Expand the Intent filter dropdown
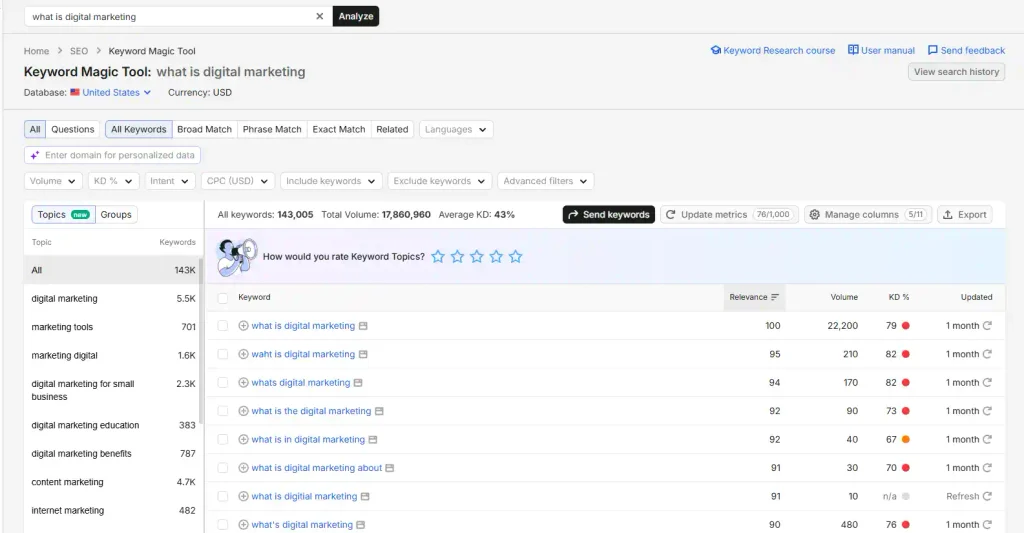Viewport: 1024px width, 533px height. (169, 181)
